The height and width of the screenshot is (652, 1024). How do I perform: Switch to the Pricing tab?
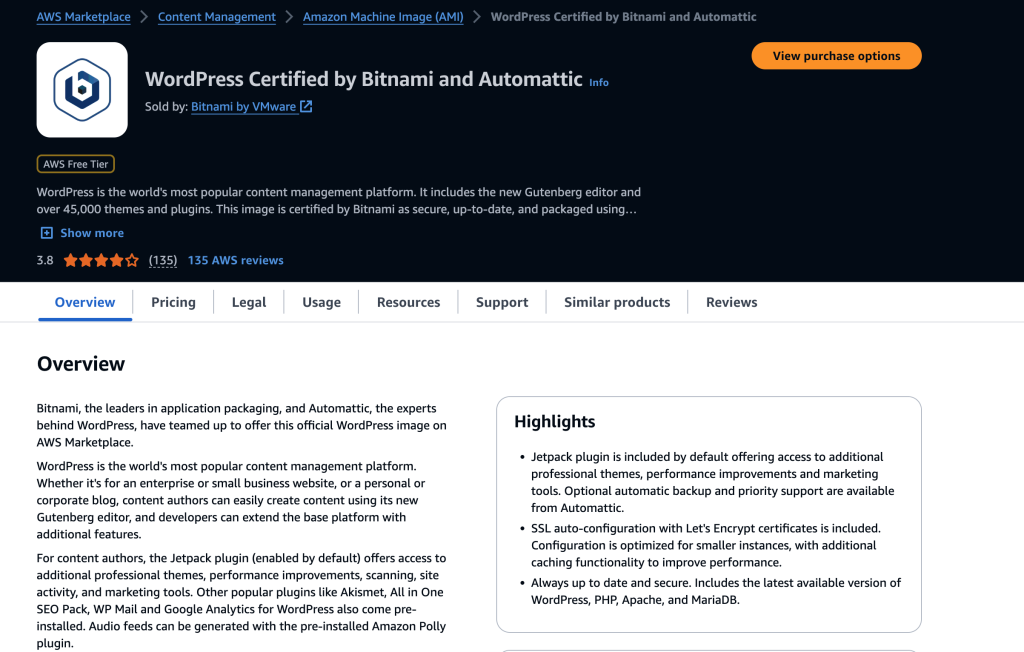point(173,302)
